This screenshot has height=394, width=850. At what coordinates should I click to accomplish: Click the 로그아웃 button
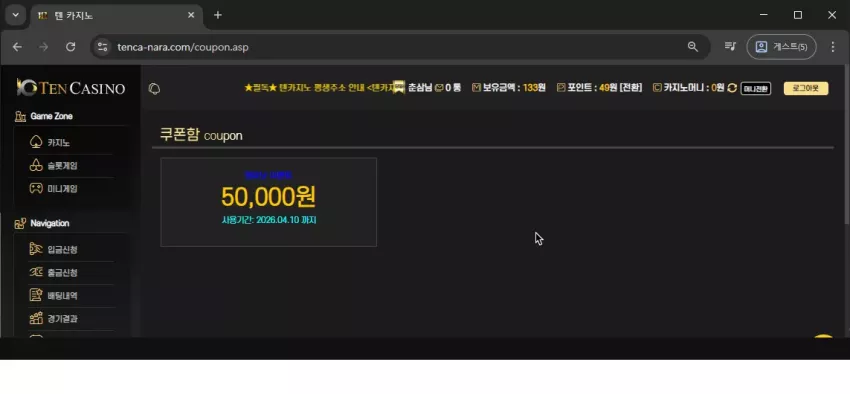806,88
